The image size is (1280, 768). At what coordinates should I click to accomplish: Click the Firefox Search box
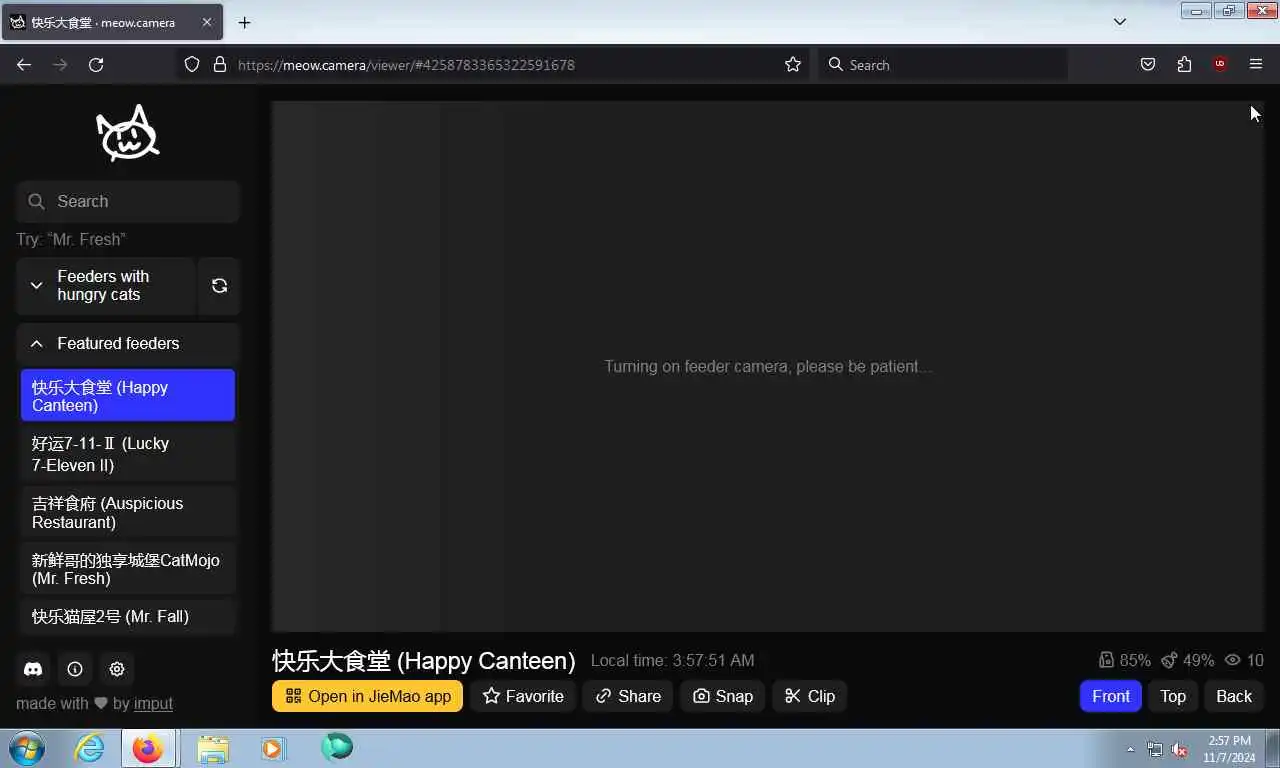[943, 65]
